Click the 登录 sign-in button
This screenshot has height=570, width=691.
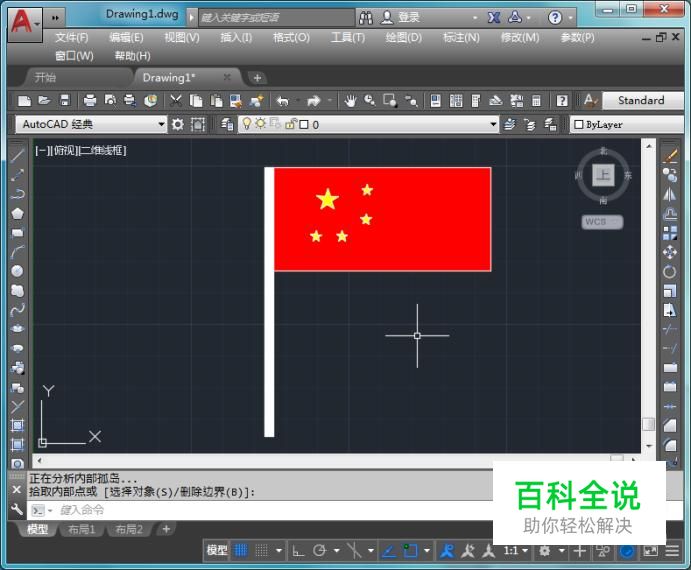401,18
